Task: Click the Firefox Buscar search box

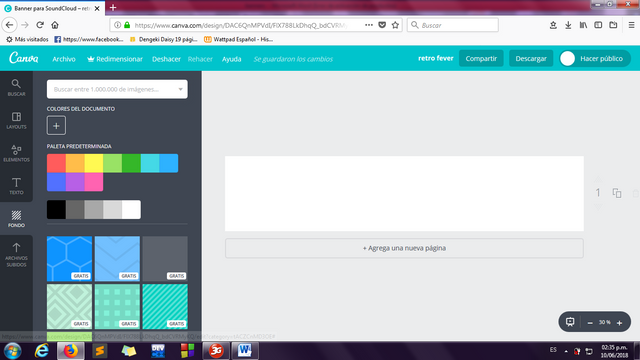Action: click(453, 25)
